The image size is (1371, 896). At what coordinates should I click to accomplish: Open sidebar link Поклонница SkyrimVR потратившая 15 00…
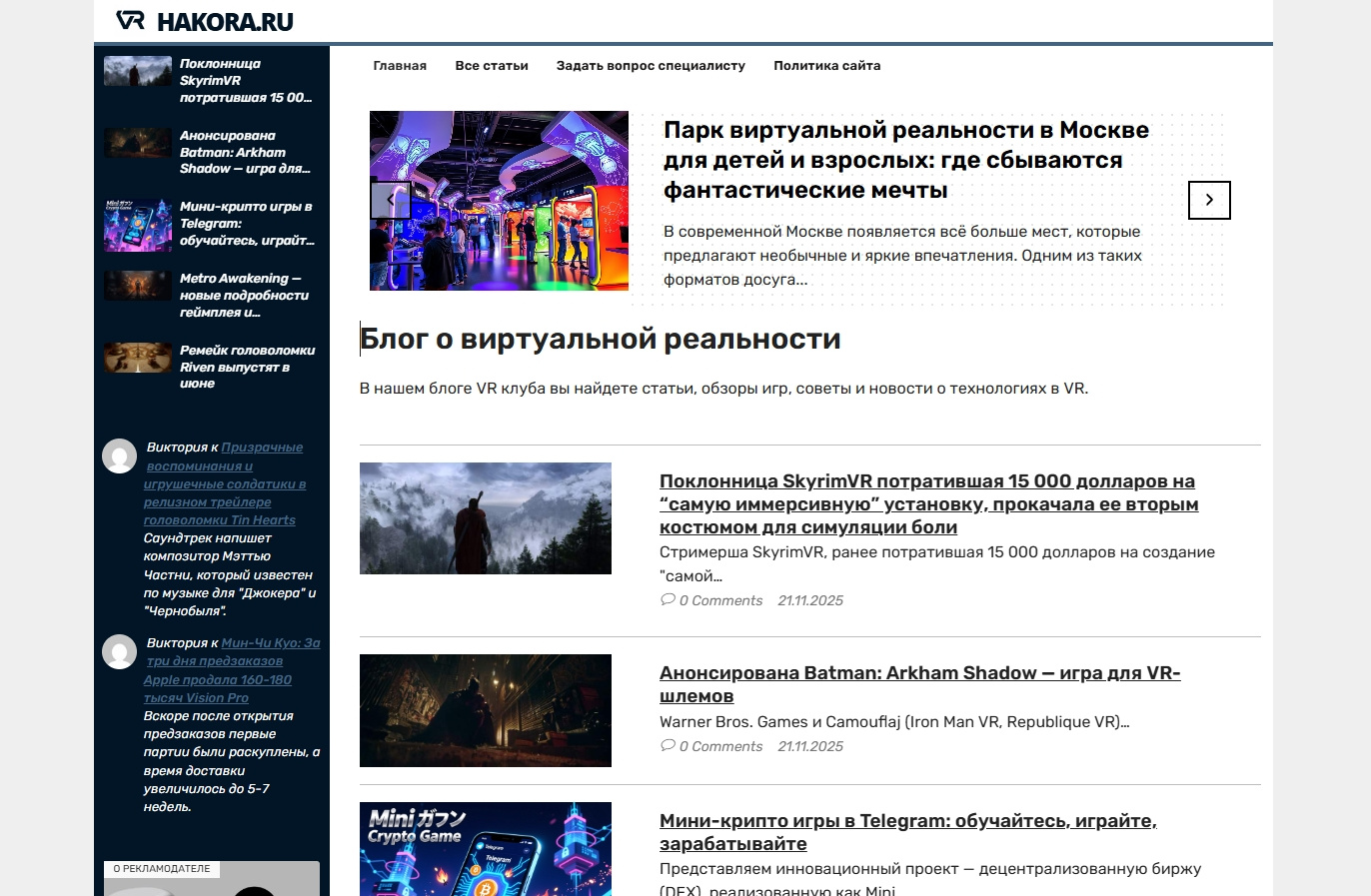pyautogui.click(x=246, y=81)
